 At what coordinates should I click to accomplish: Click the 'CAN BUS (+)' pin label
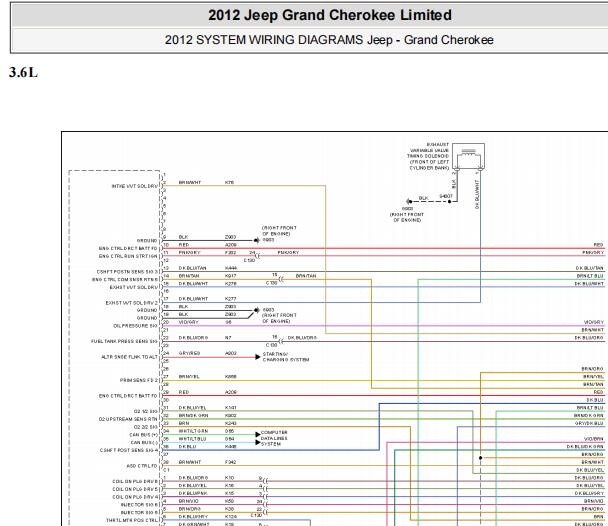[144, 435]
